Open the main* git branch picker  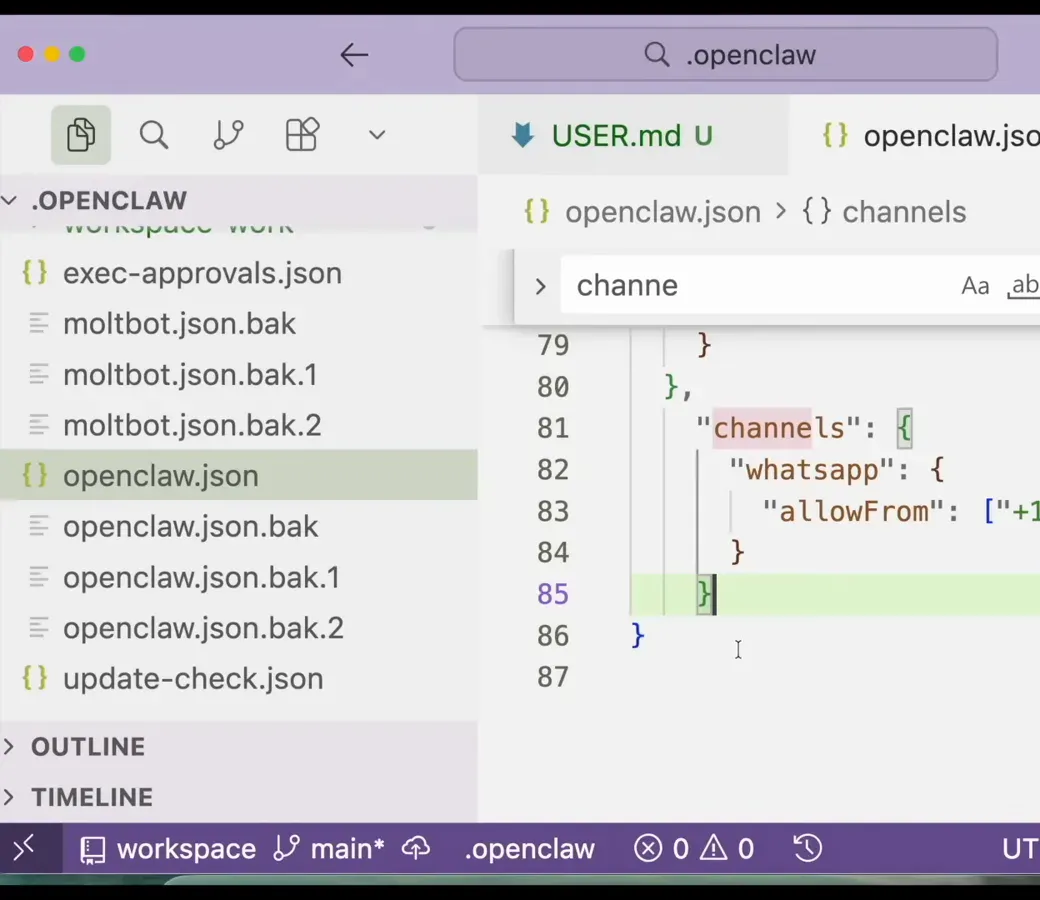(329, 848)
